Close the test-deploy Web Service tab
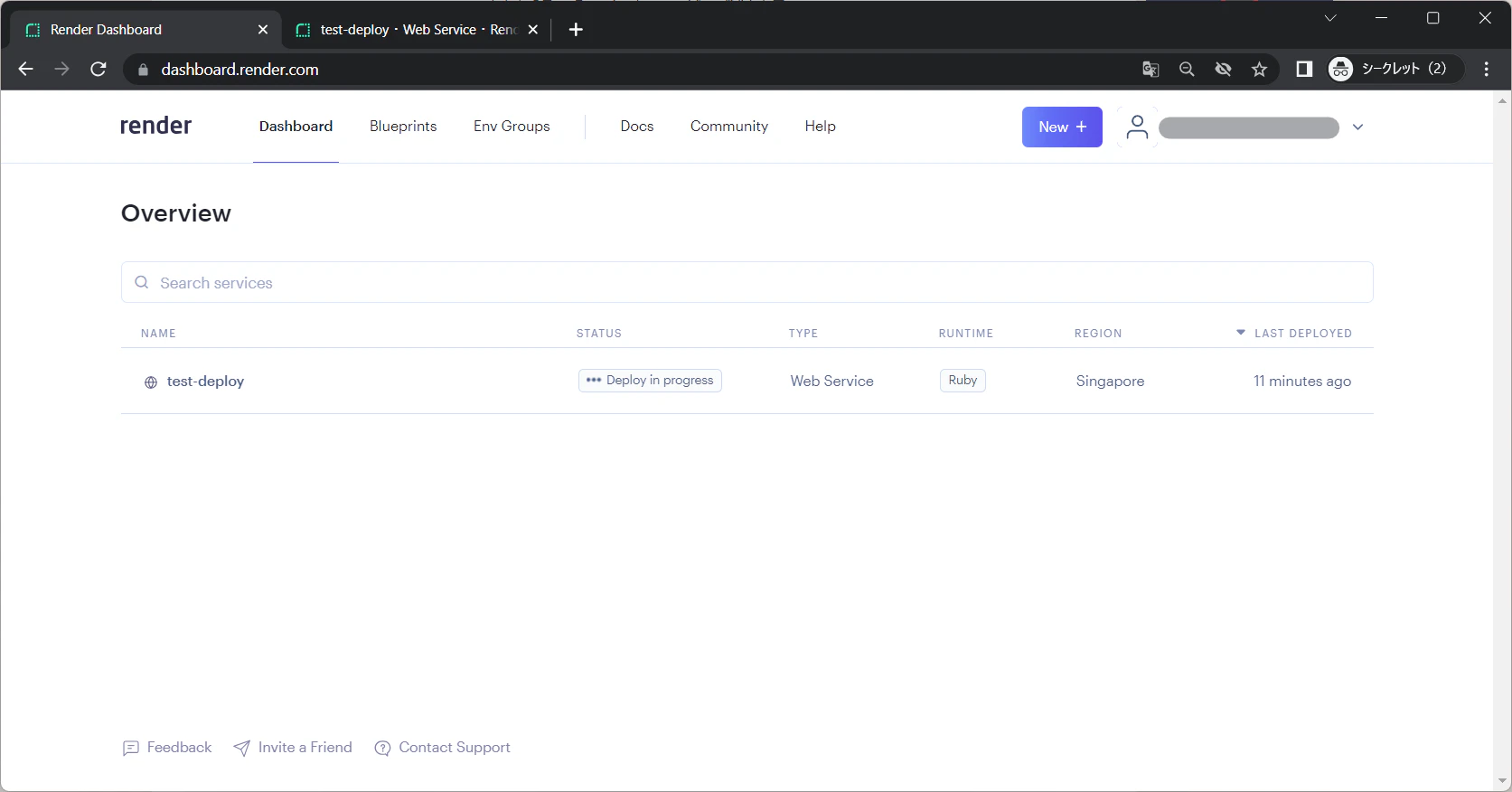Image resolution: width=1512 pixels, height=792 pixels. click(533, 30)
